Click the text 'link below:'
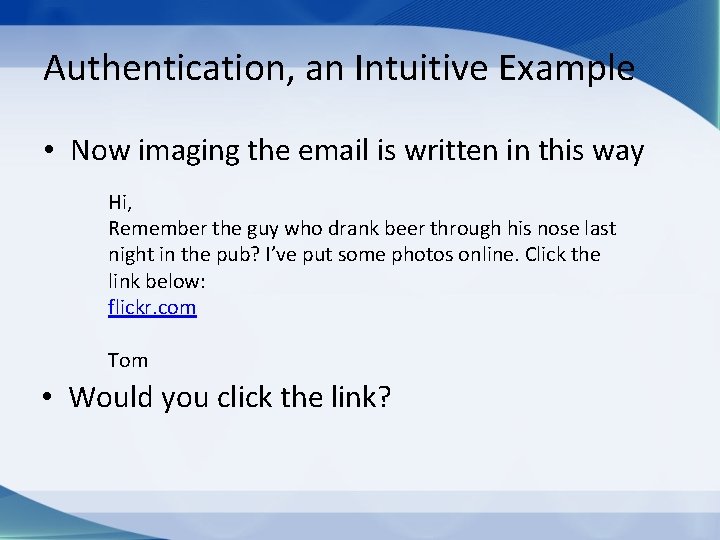The image size is (720, 540). coord(157,281)
